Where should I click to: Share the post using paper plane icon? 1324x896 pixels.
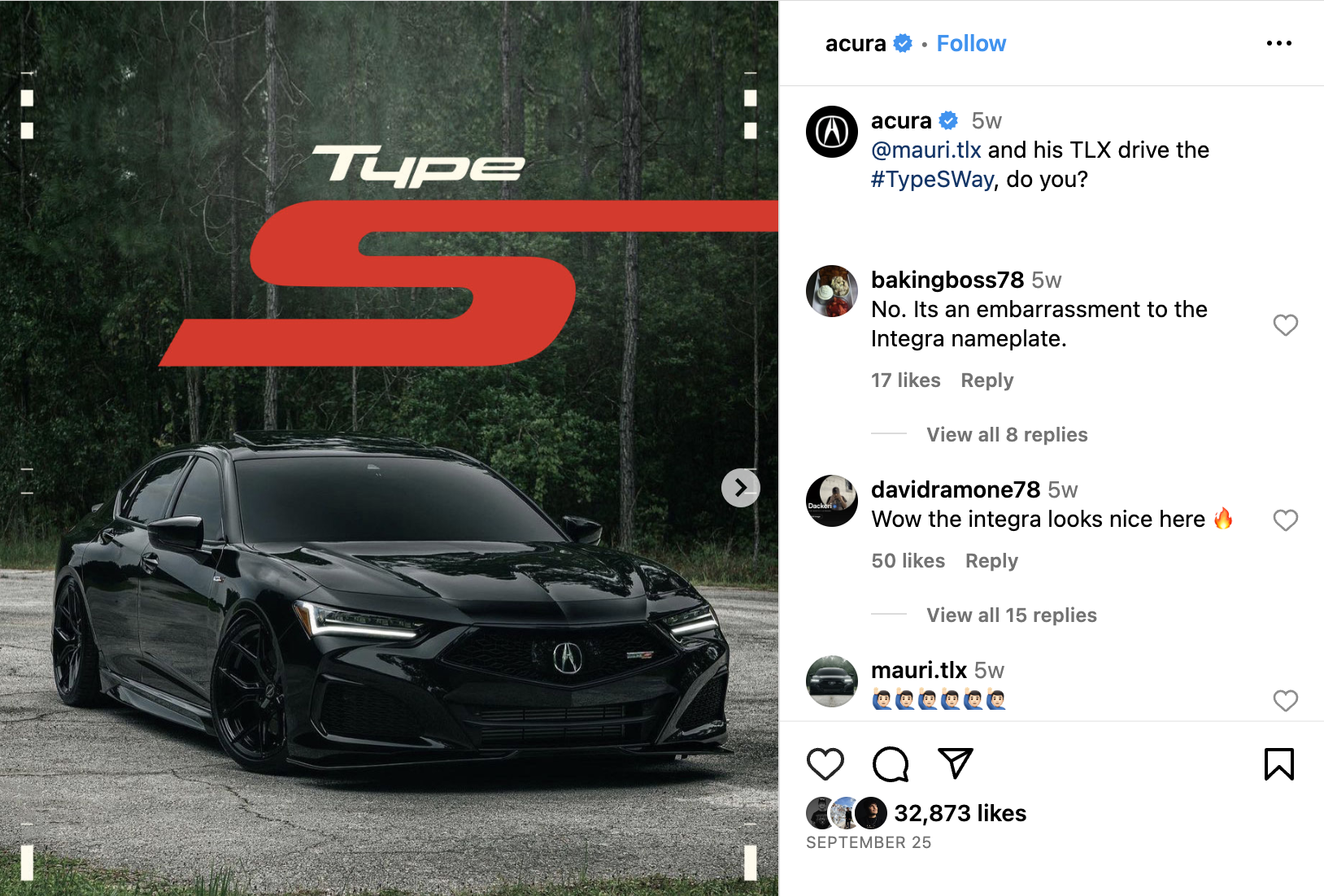point(956,763)
